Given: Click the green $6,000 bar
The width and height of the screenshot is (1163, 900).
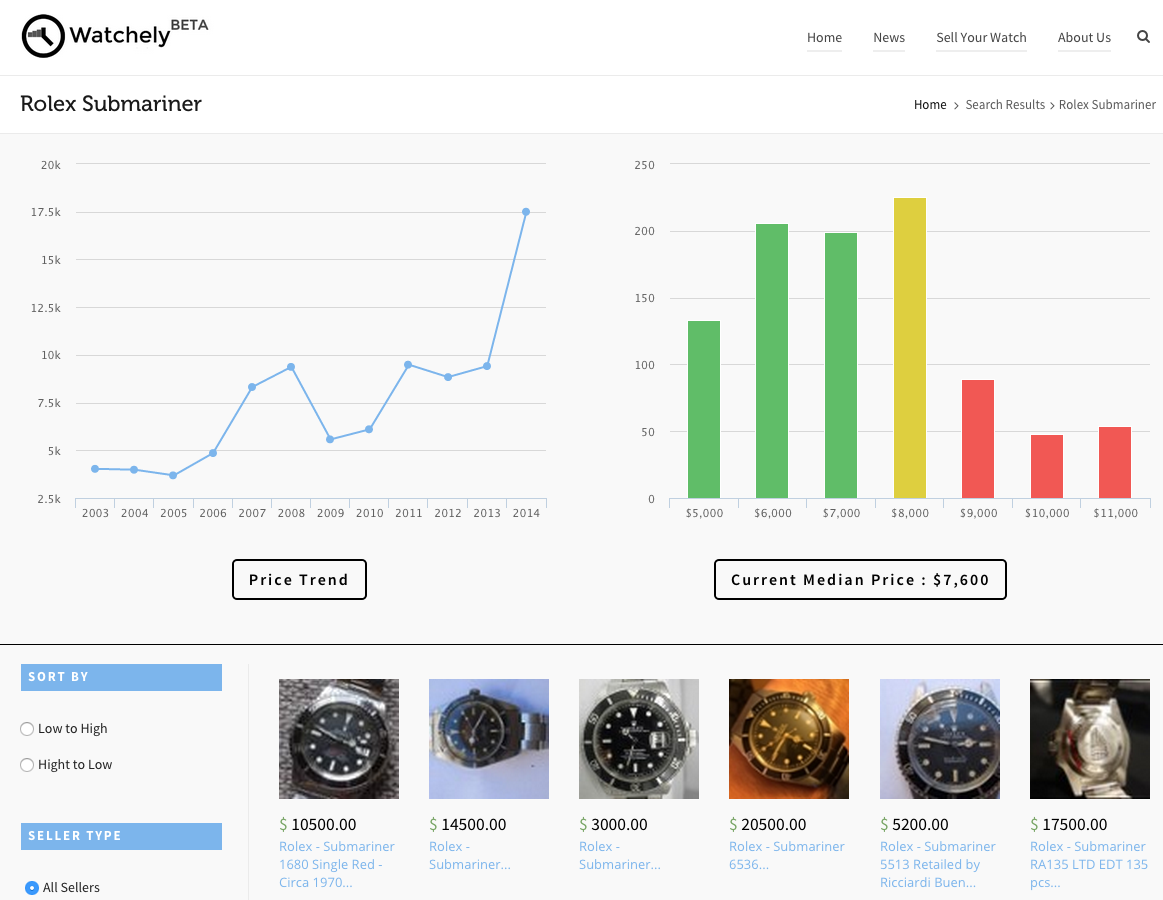Looking at the screenshot, I should pyautogui.click(x=772, y=361).
